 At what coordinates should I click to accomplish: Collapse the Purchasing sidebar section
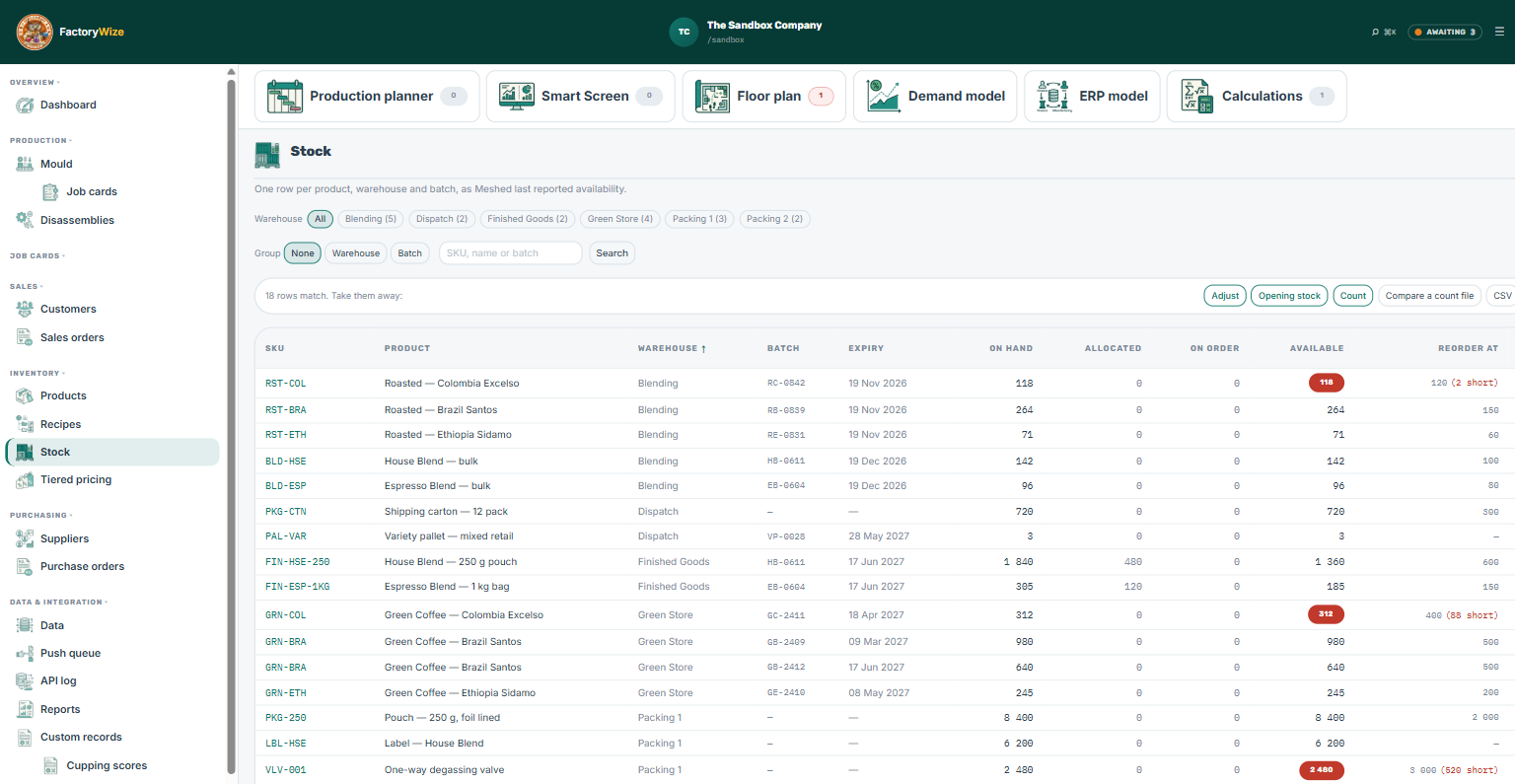pos(41,515)
